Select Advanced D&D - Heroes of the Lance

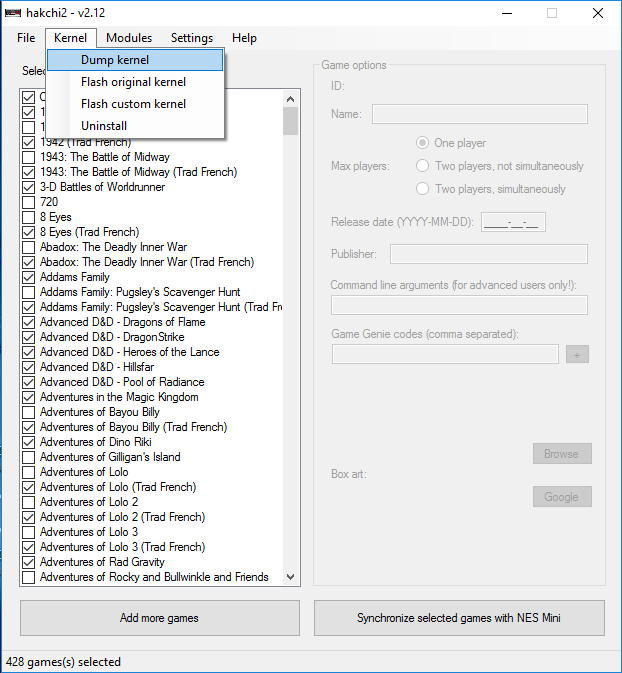pos(130,352)
